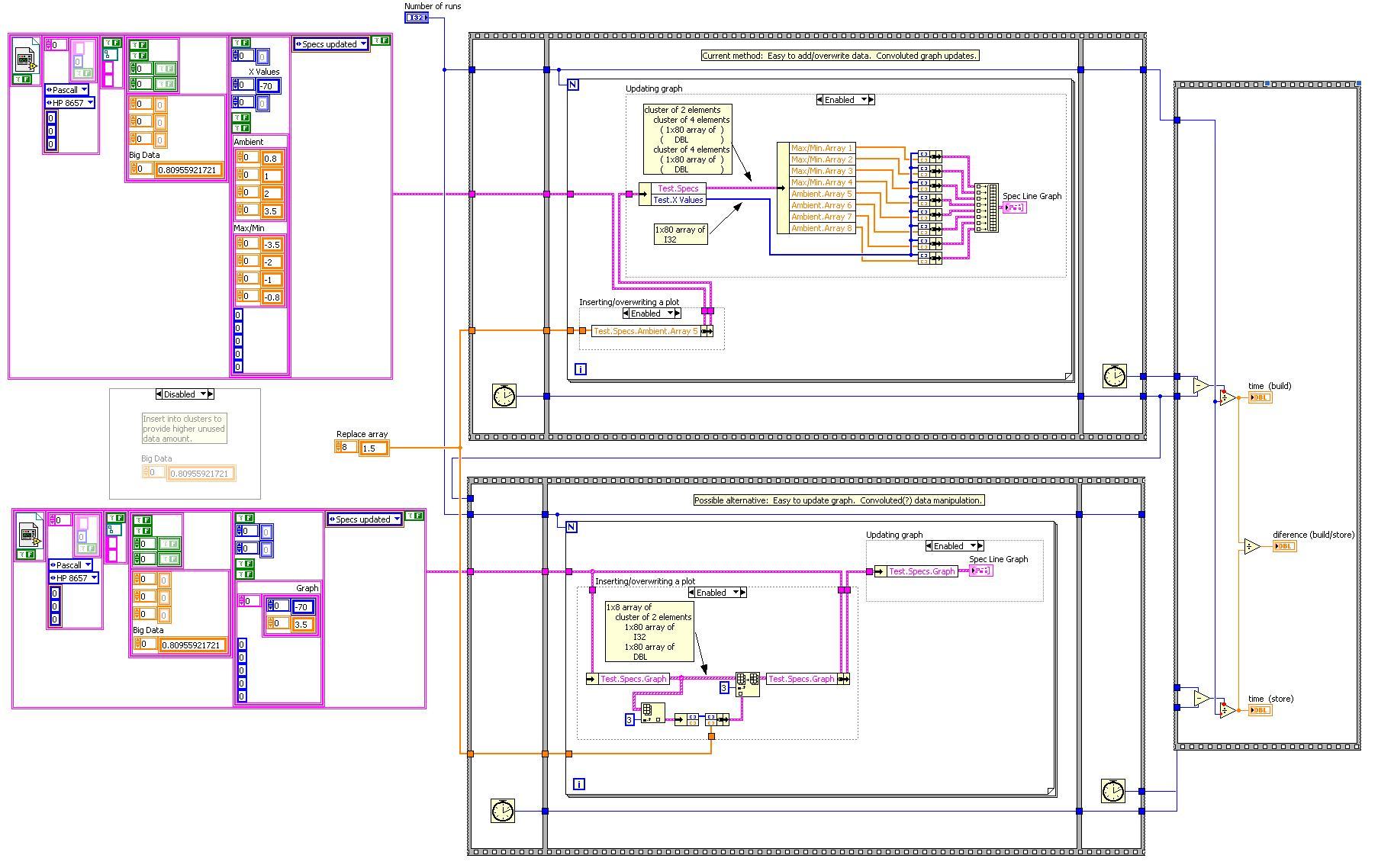
Task: Click constant 3 wired to Replace Array Subset
Action: coord(725,688)
